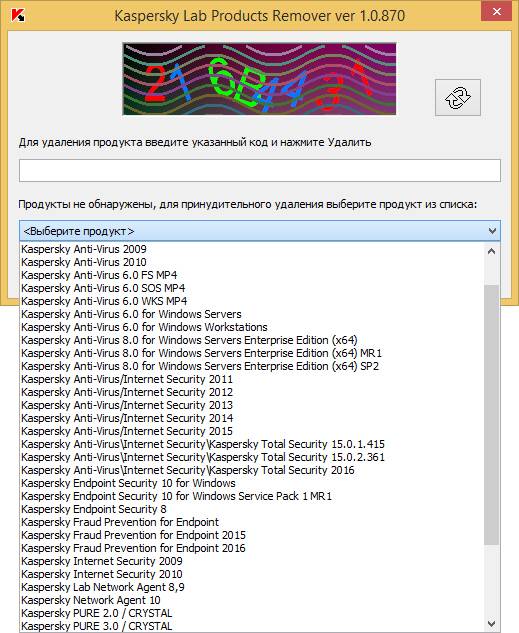Viewport: 519px width, 633px height.
Task: Pick Kaspersky Lab Network Agent 8,9
Action: 252,587
